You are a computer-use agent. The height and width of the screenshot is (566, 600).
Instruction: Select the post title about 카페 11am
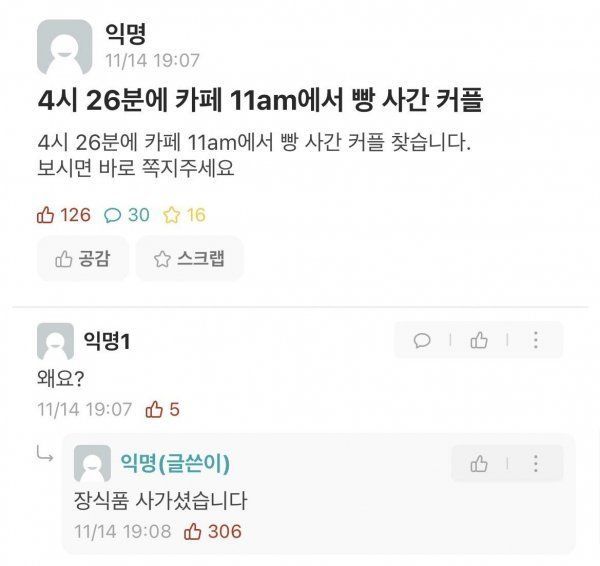coord(260,101)
